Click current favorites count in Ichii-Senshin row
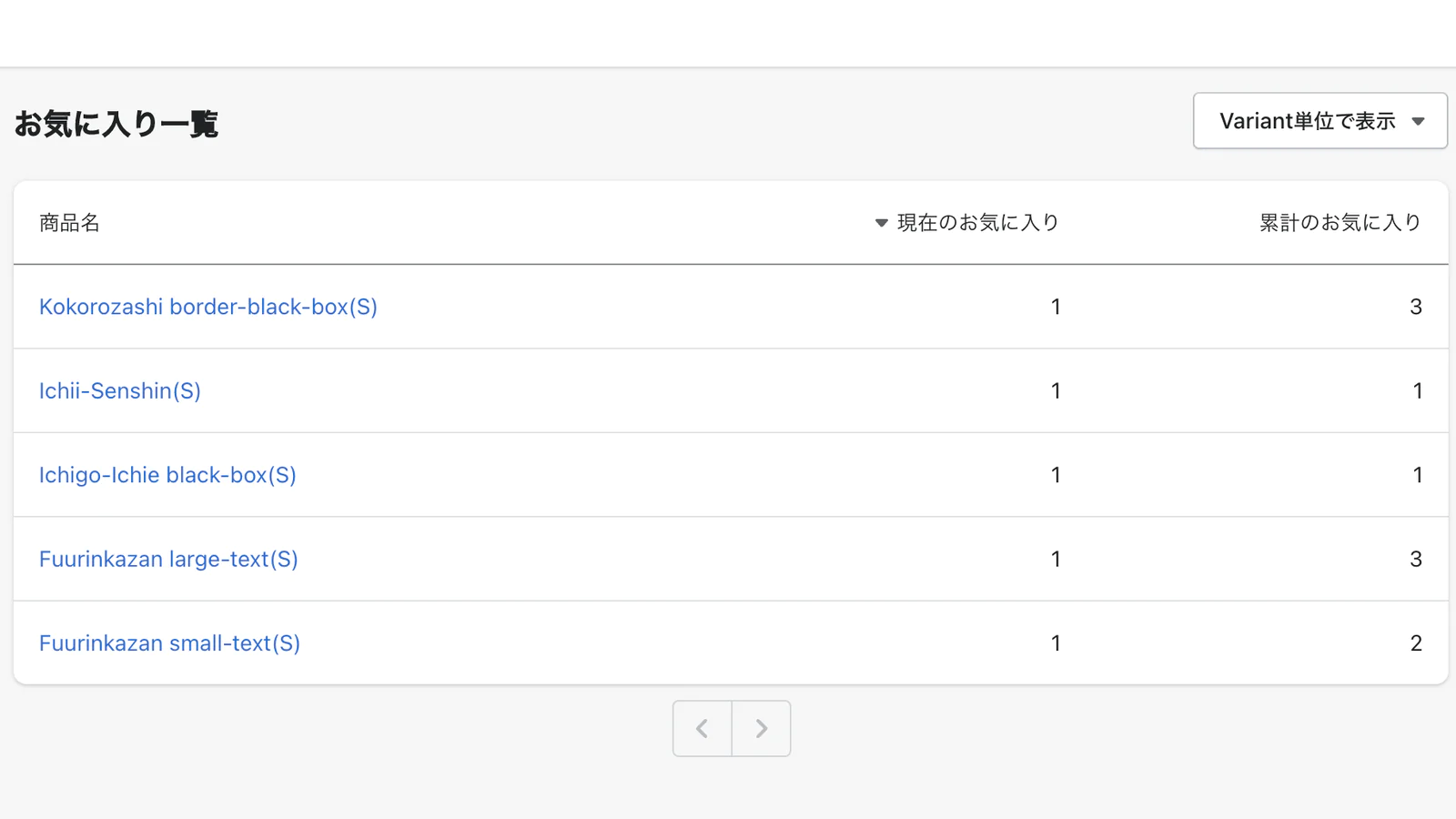The width and height of the screenshot is (1456, 819). click(x=1056, y=391)
